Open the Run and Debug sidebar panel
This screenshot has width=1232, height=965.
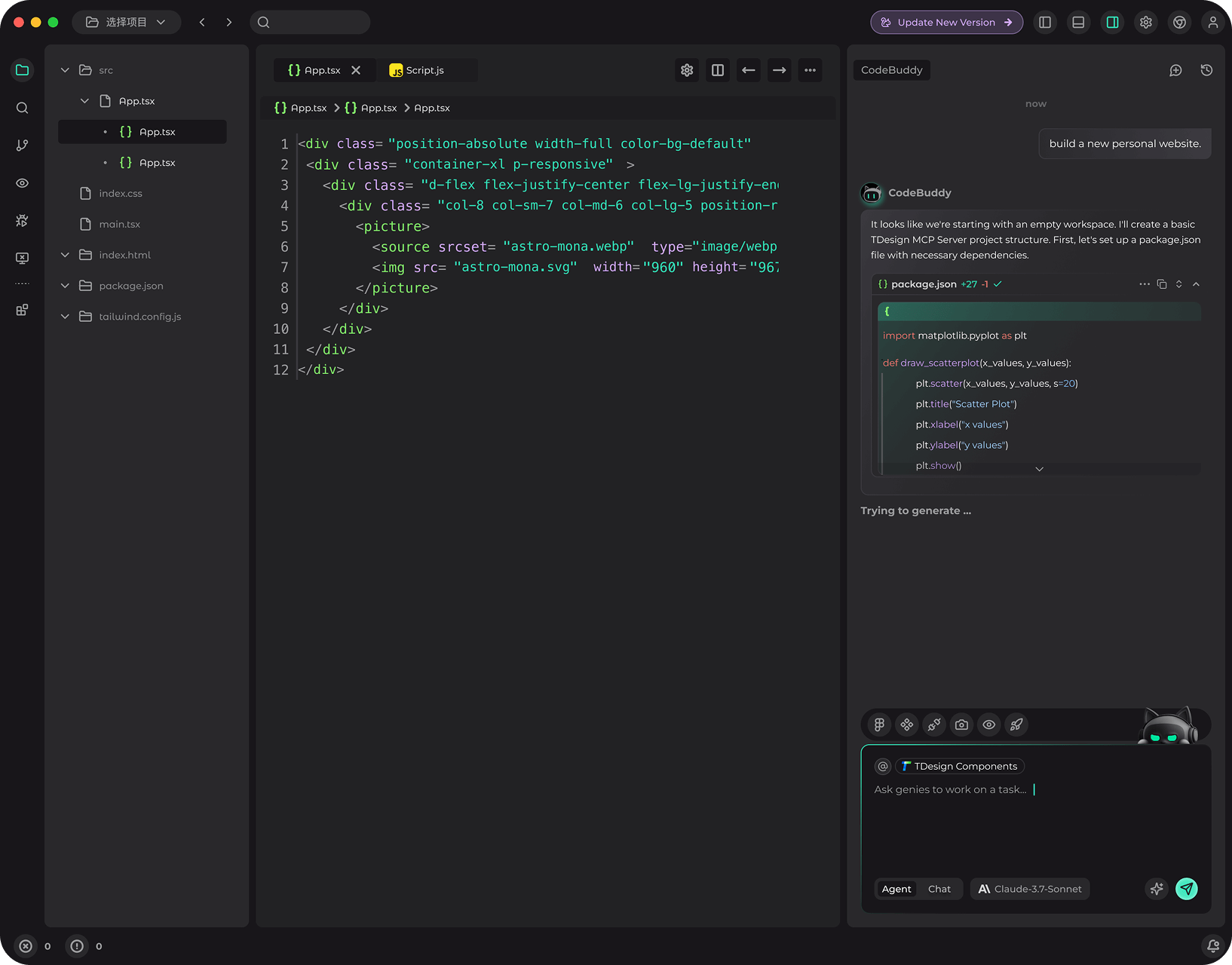pyautogui.click(x=22, y=220)
